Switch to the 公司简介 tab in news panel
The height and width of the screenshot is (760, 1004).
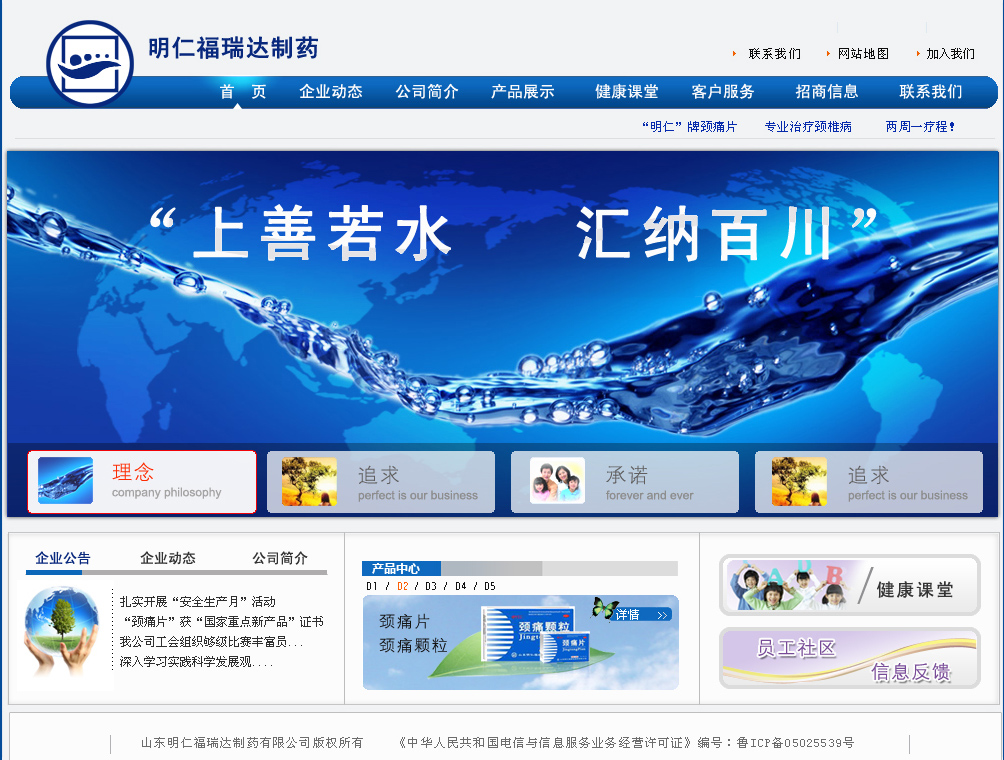[280, 558]
